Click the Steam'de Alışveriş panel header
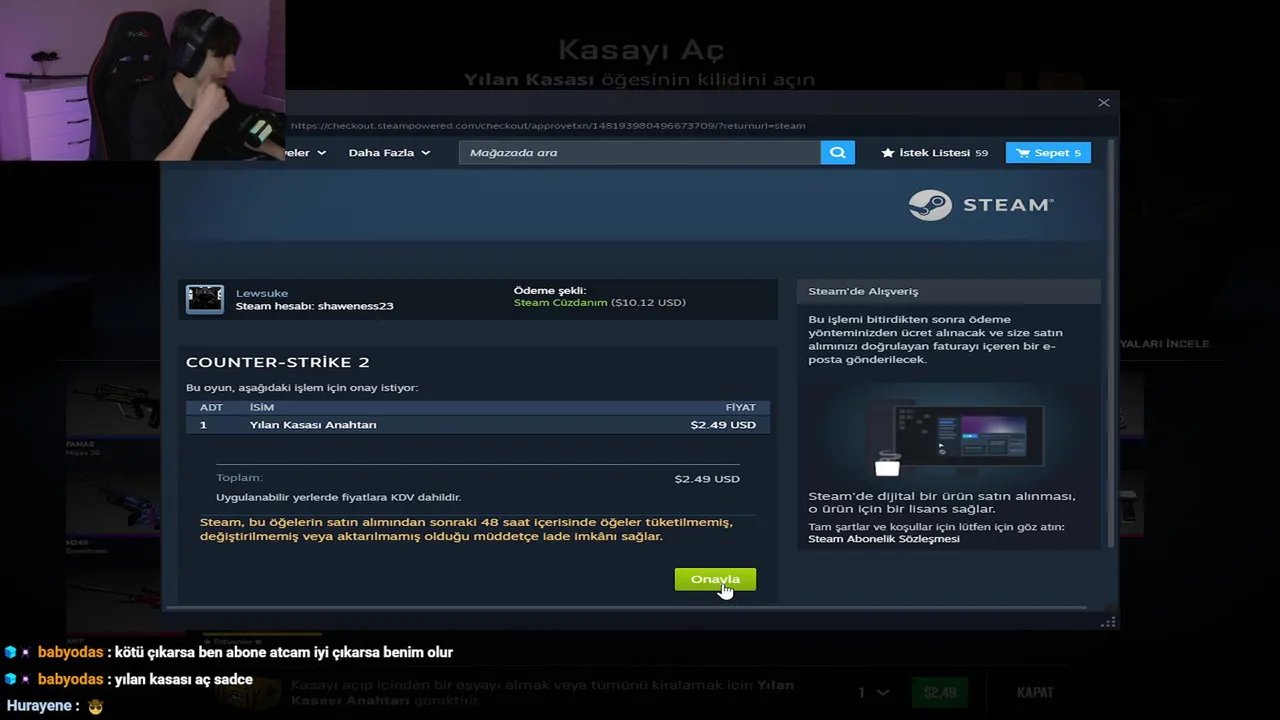 948,291
